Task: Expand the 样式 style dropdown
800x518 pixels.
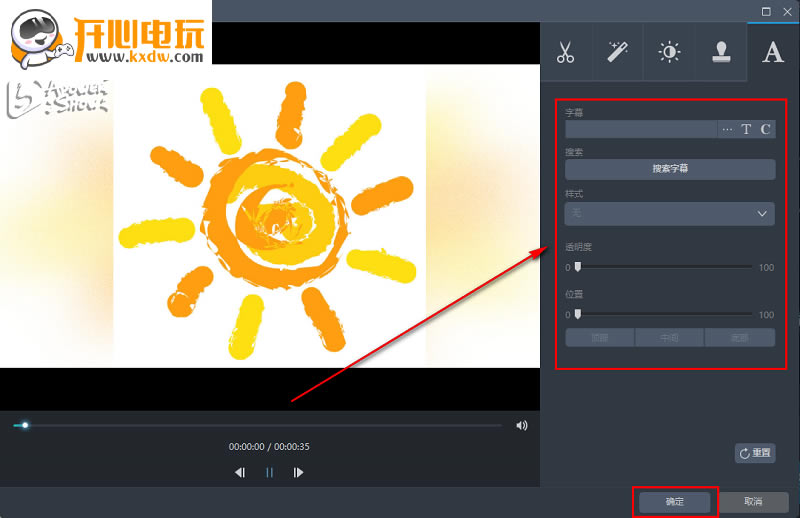Action: [x=670, y=214]
